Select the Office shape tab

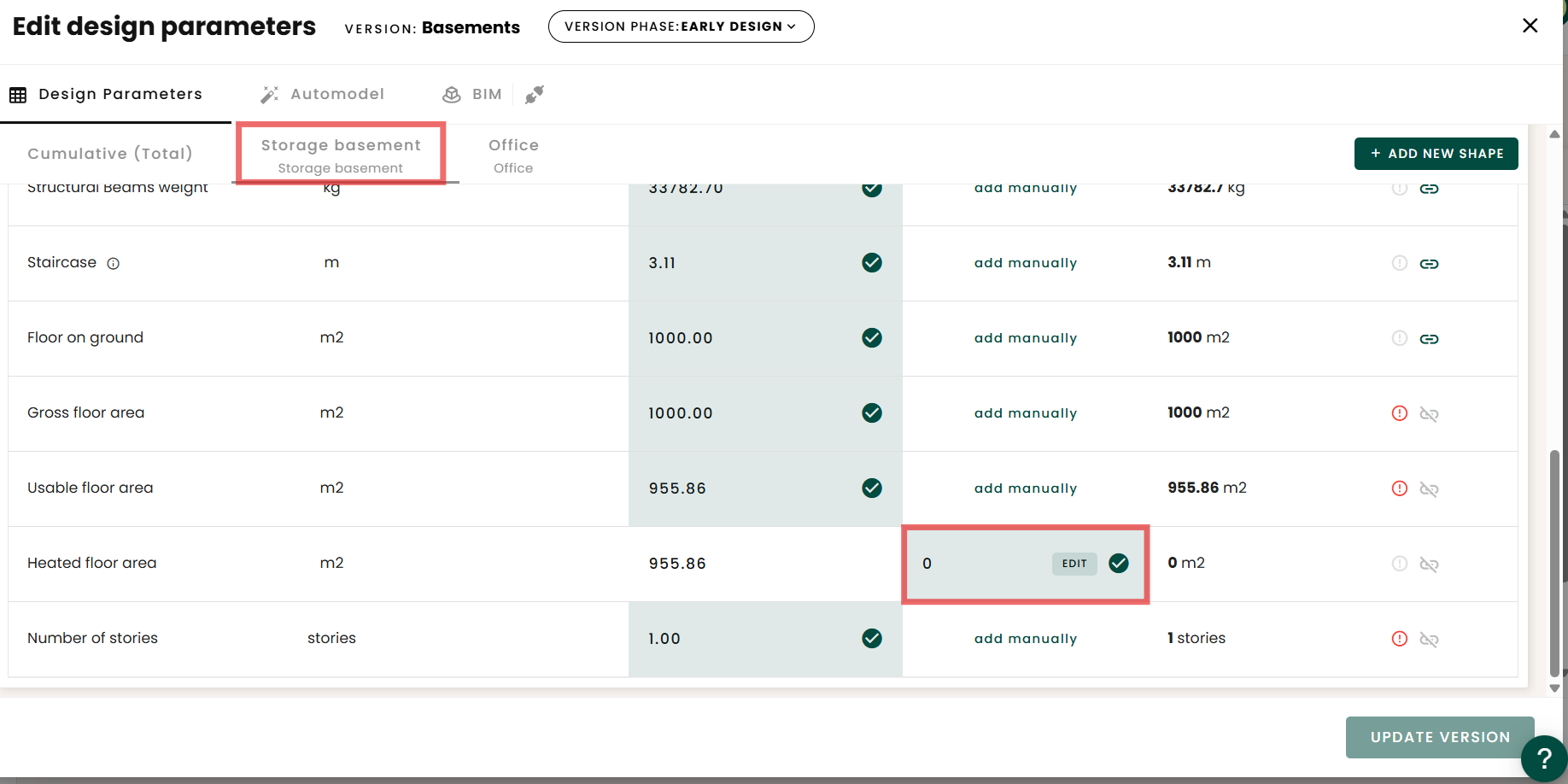[513, 155]
